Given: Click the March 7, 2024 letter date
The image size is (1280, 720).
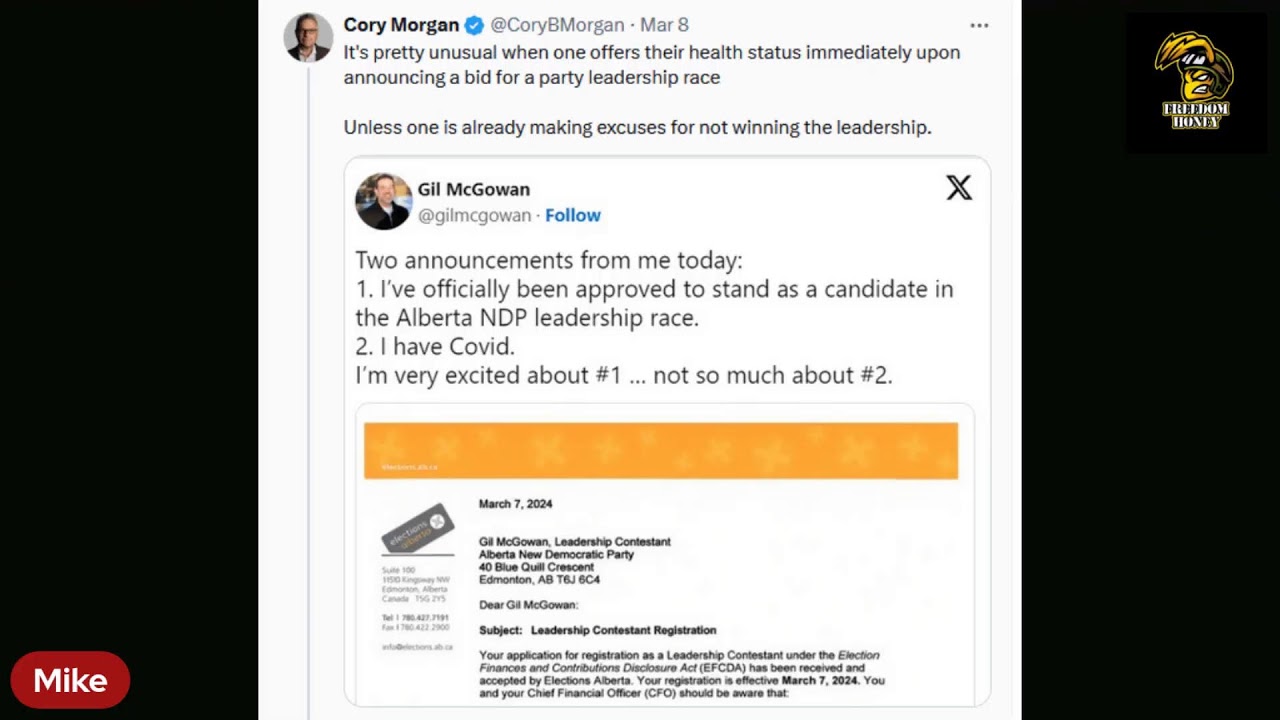Looking at the screenshot, I should click(515, 504).
